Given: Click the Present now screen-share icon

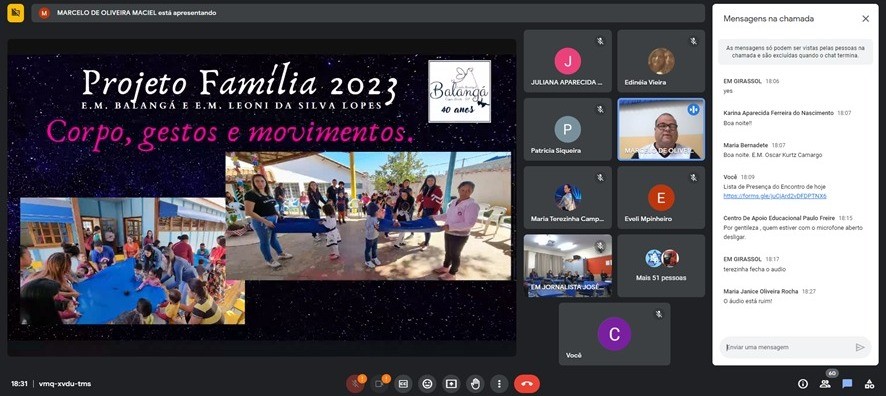Looking at the screenshot, I should [x=451, y=384].
